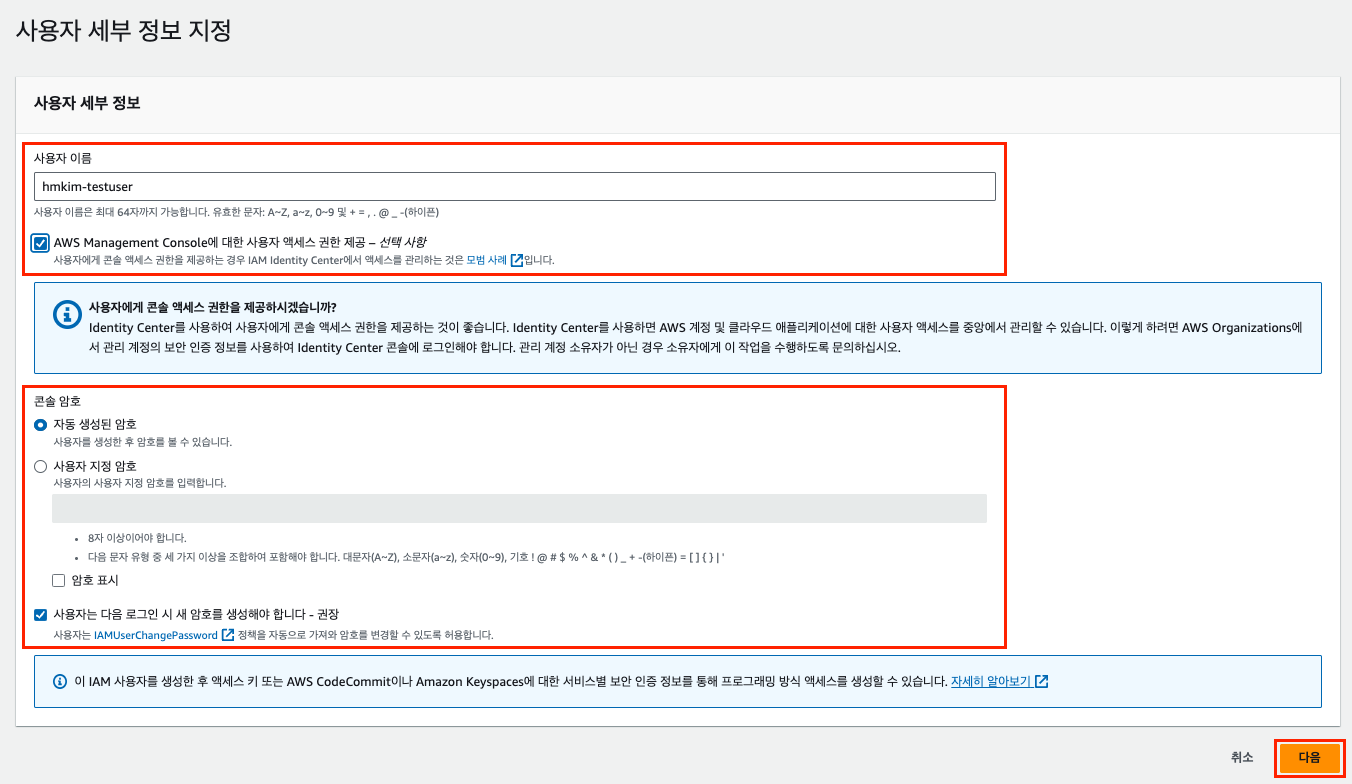Click the orange 다음 button

point(1309,758)
